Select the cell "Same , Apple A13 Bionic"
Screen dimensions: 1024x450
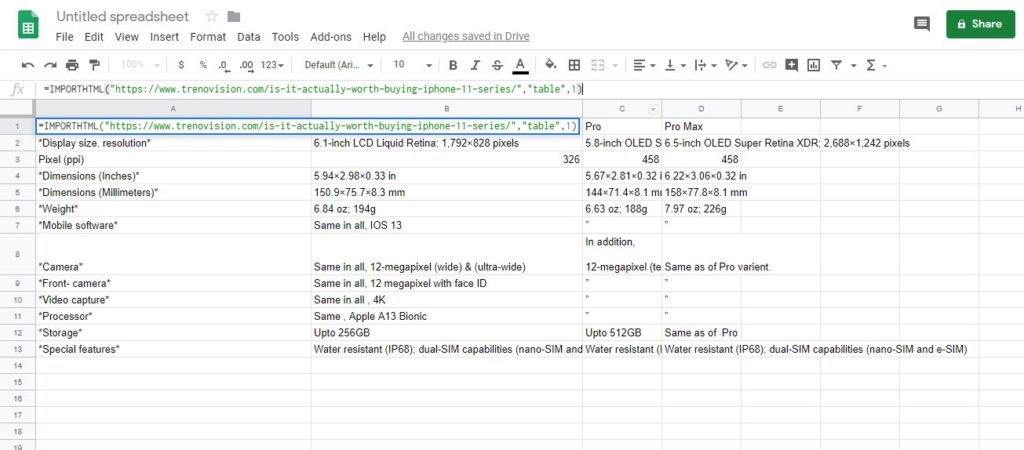pyautogui.click(x=447, y=316)
